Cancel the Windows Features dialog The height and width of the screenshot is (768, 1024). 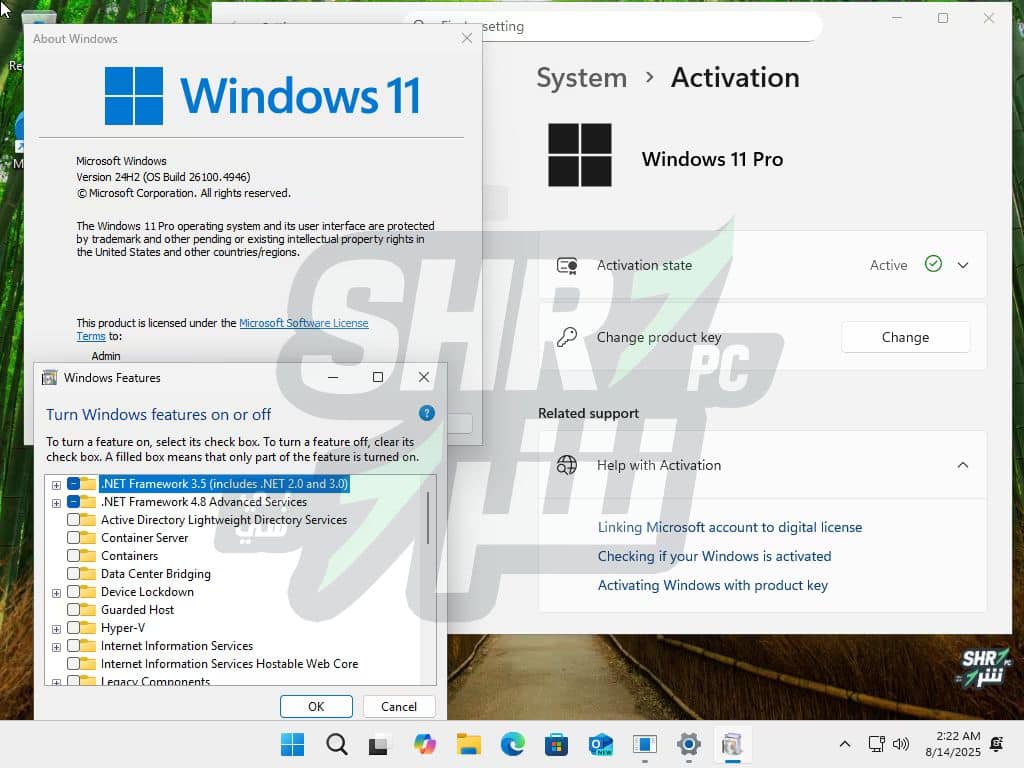(398, 707)
